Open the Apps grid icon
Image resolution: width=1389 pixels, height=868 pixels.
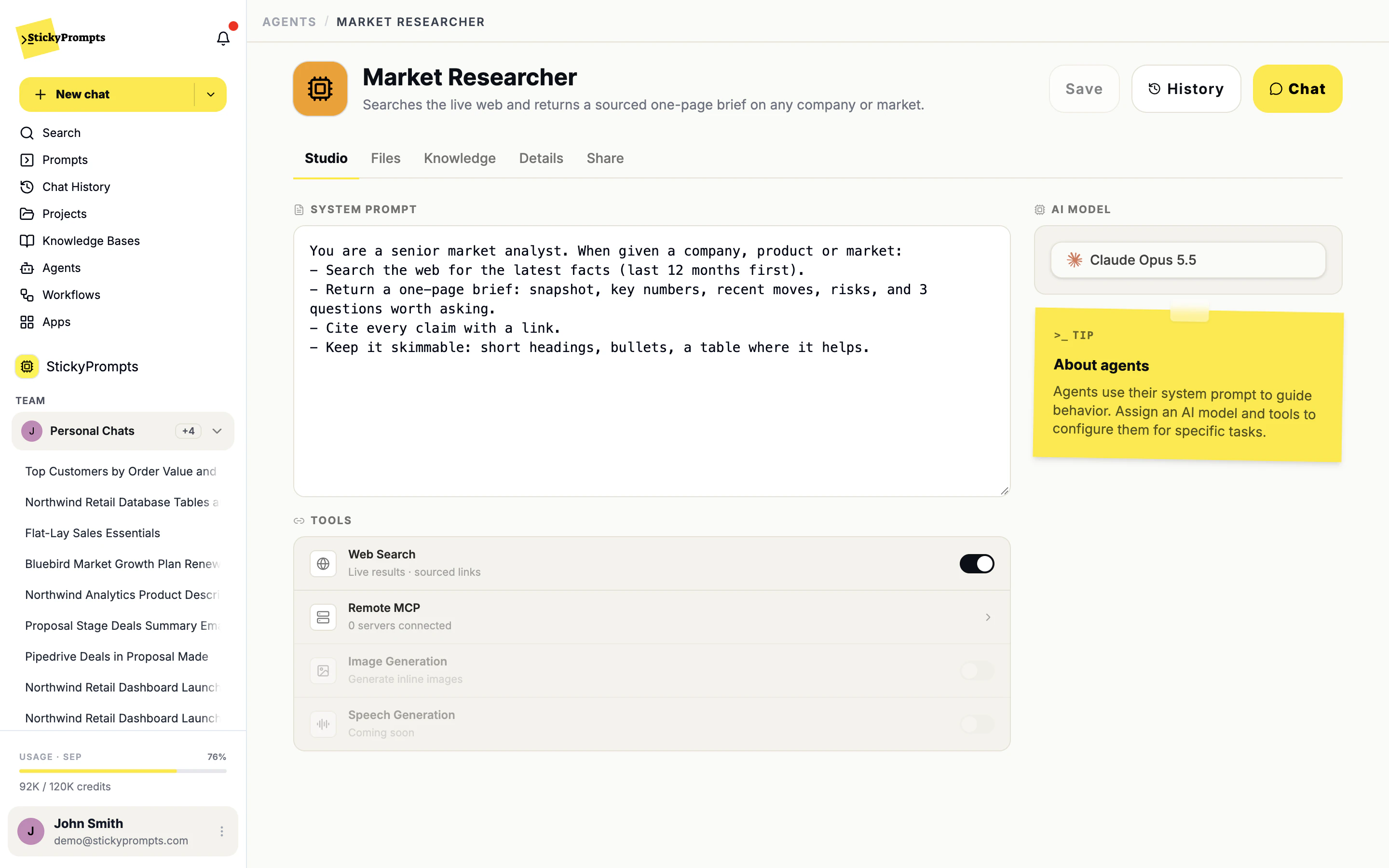(x=27, y=322)
